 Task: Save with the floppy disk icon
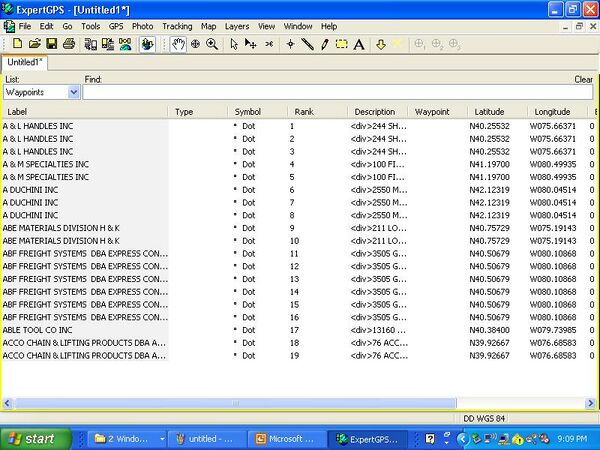tap(52, 44)
